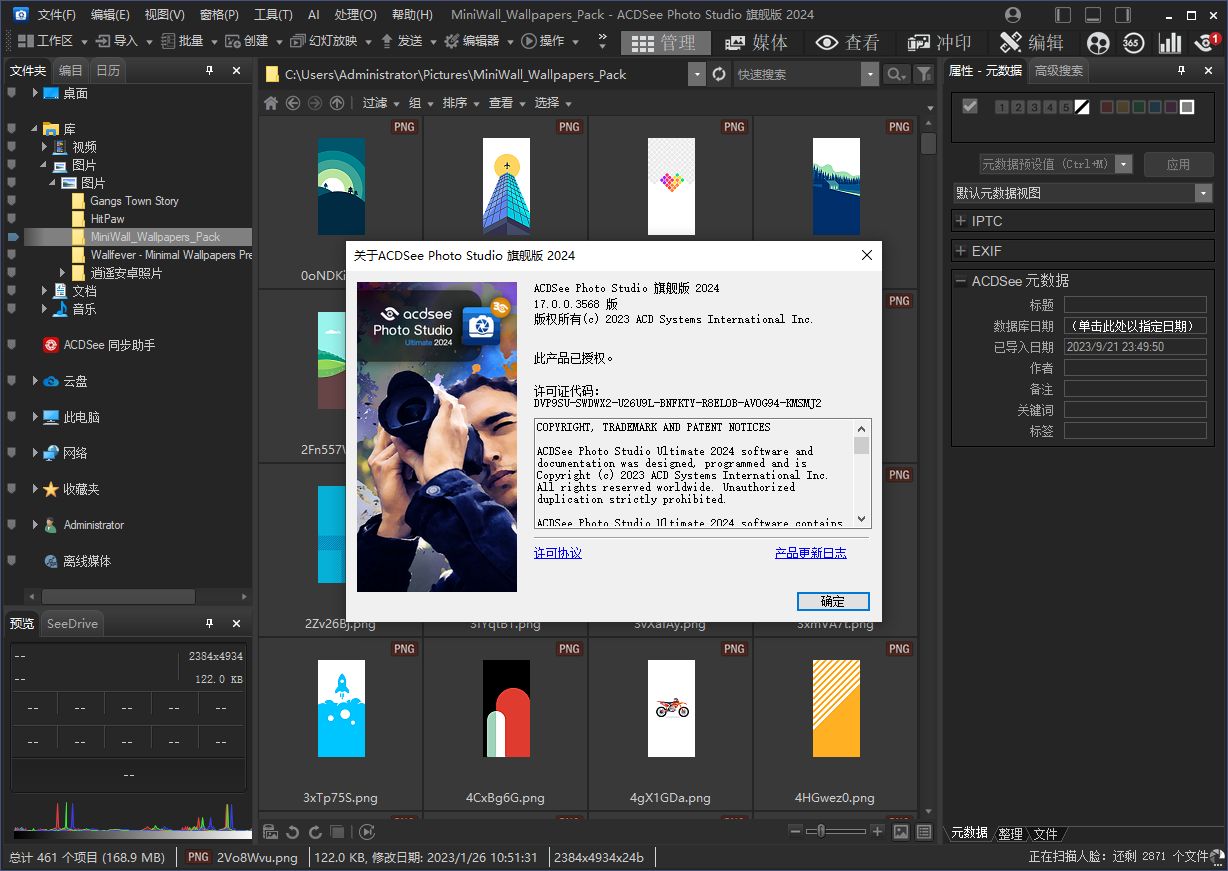Open the Dashboard bar chart icon
The image size is (1228, 871).
pyautogui.click(x=1169, y=42)
